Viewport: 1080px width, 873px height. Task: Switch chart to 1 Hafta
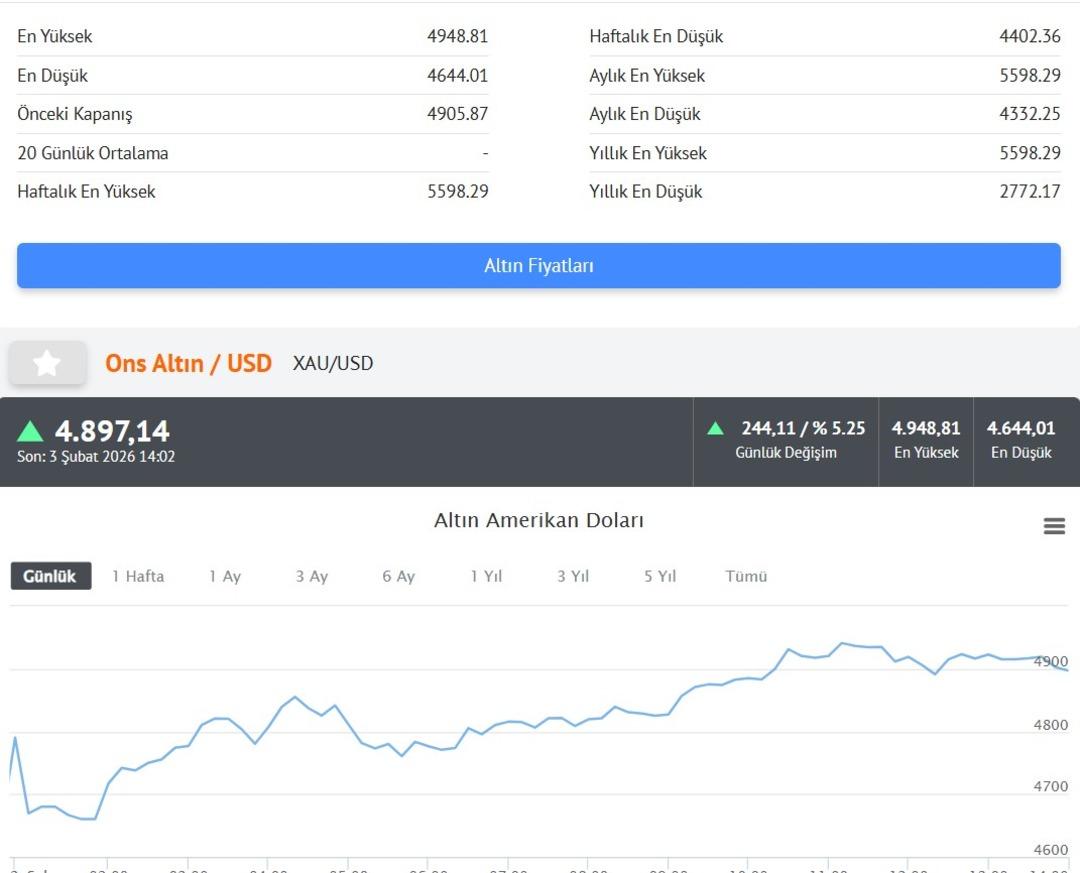(x=138, y=576)
